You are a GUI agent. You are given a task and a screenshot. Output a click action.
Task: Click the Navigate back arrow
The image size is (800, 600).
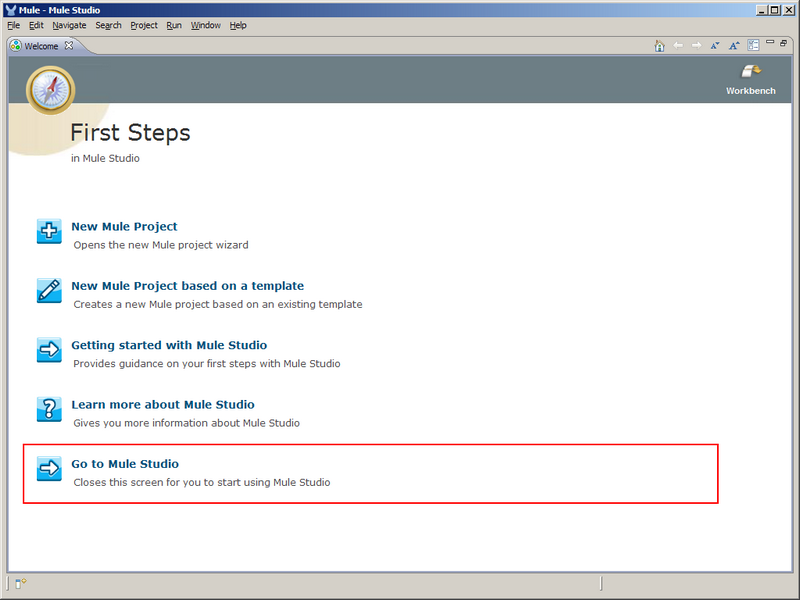[678, 46]
